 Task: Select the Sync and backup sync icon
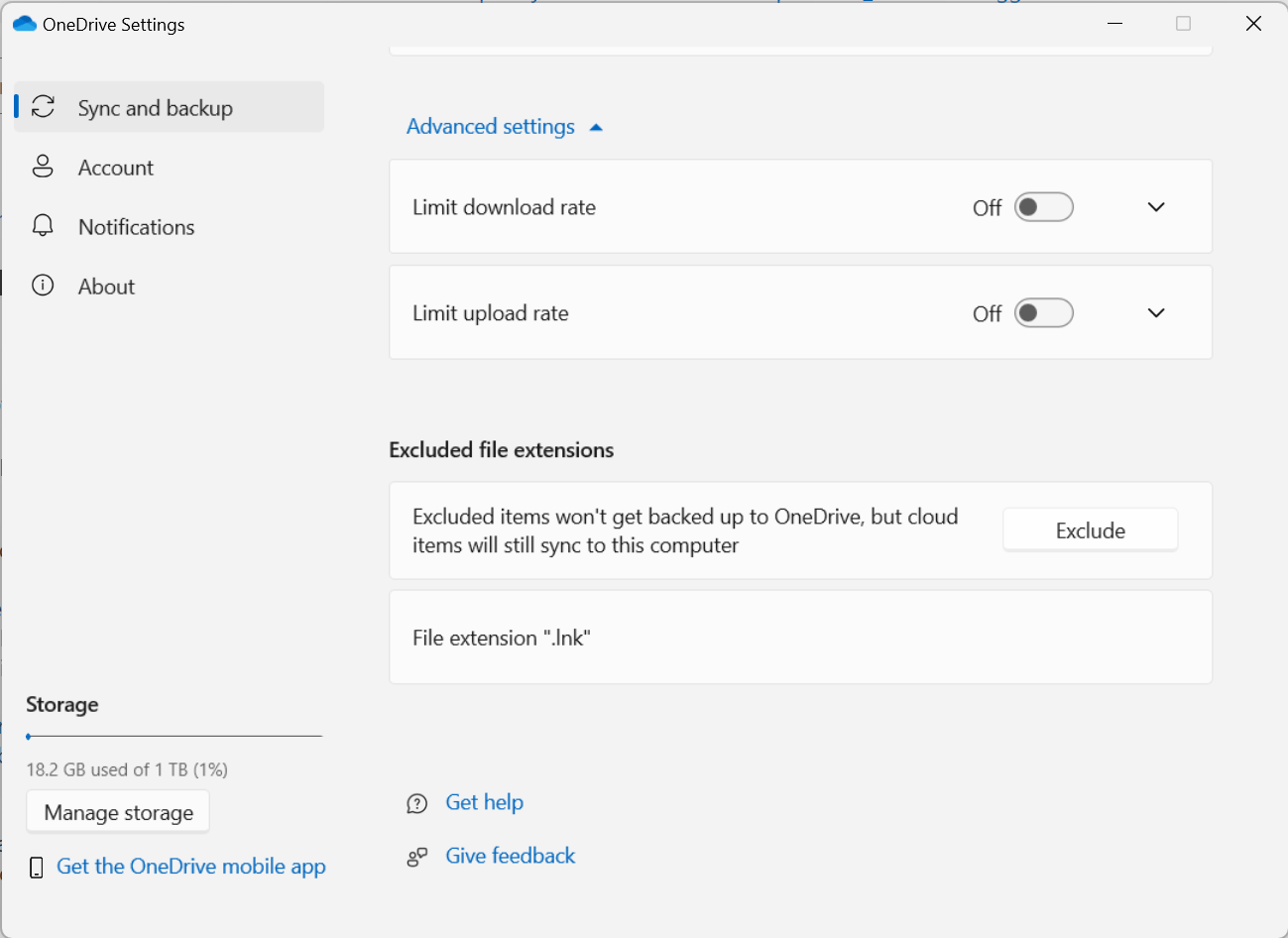click(x=43, y=106)
